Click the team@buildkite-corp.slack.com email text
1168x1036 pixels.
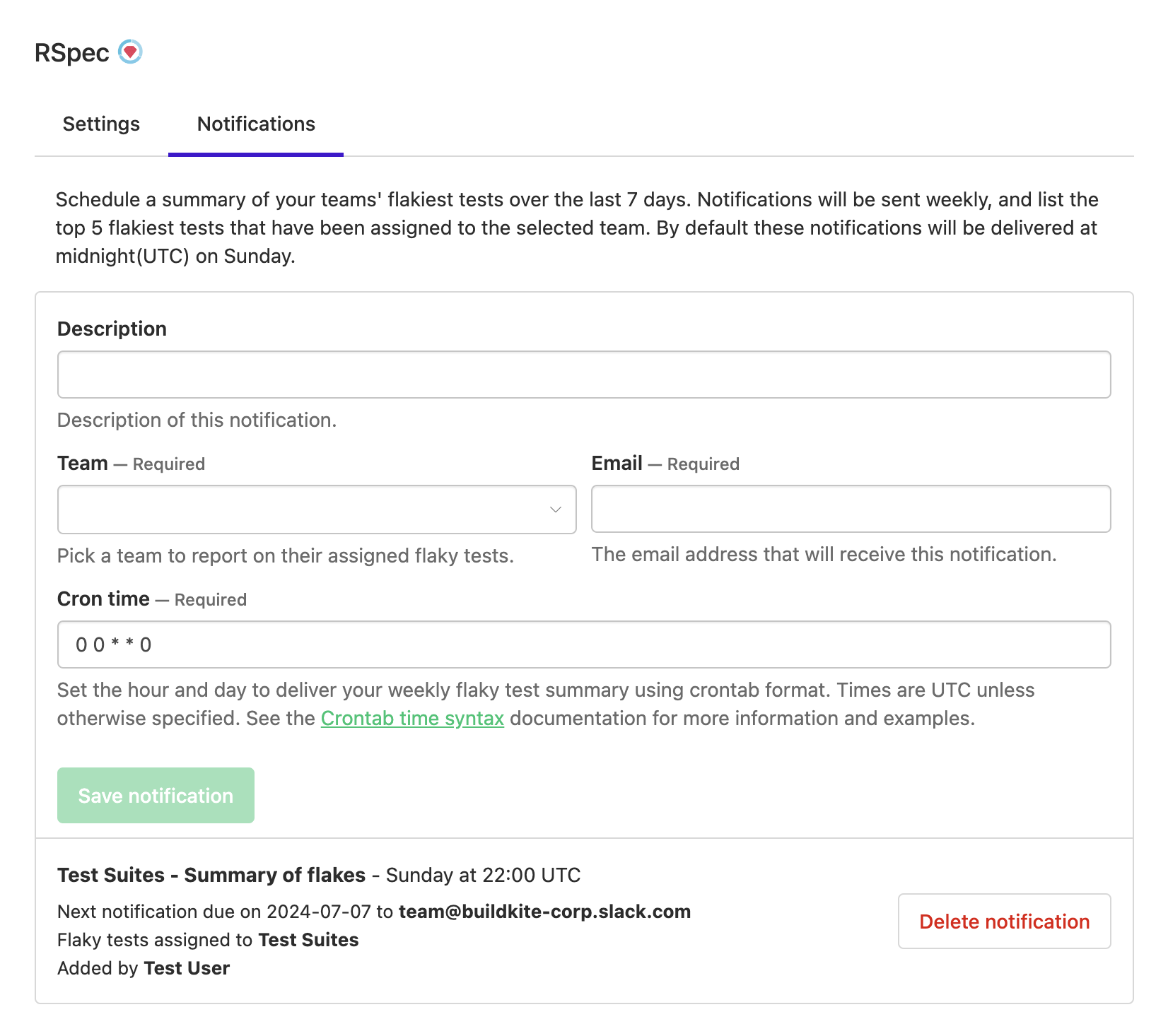pyautogui.click(x=544, y=912)
